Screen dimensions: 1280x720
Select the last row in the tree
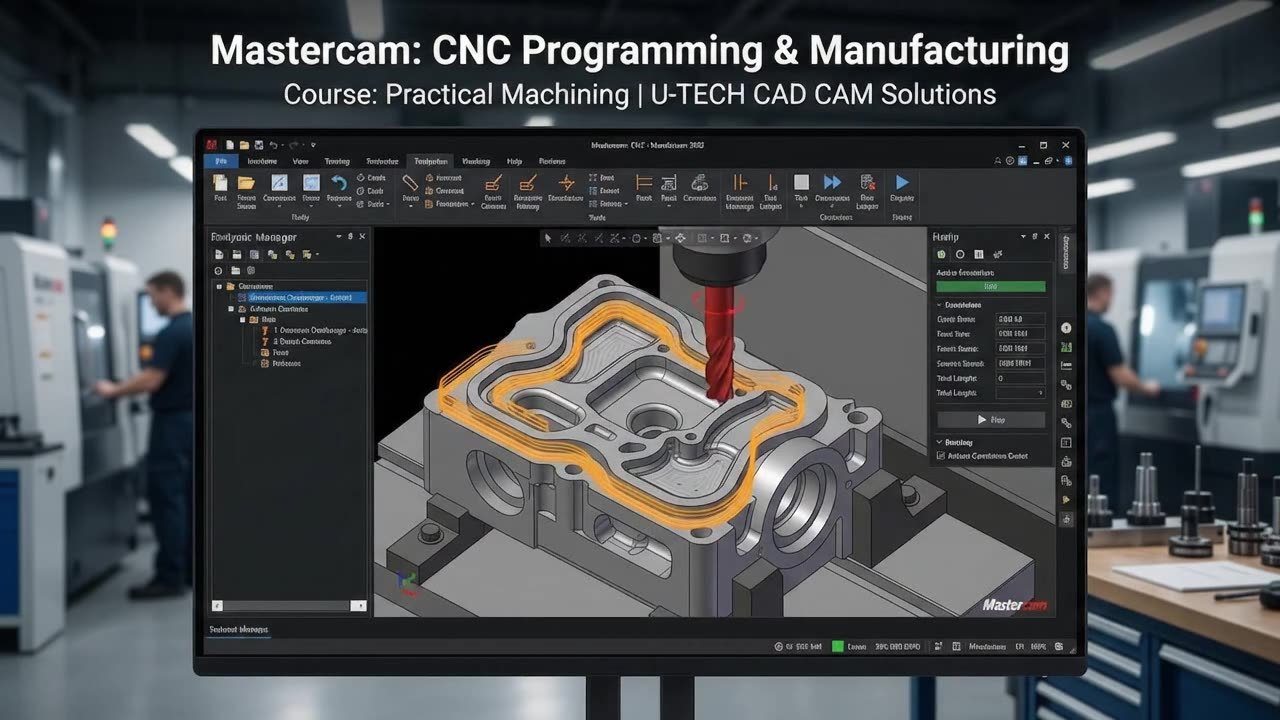point(280,364)
